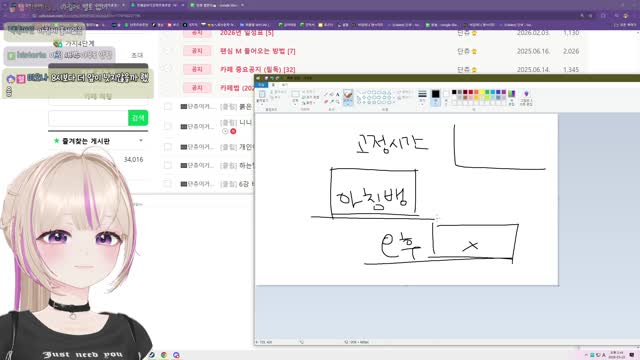Open the Paste dropdown arrow in Paint
The image size is (640, 360).
(x=262, y=104)
